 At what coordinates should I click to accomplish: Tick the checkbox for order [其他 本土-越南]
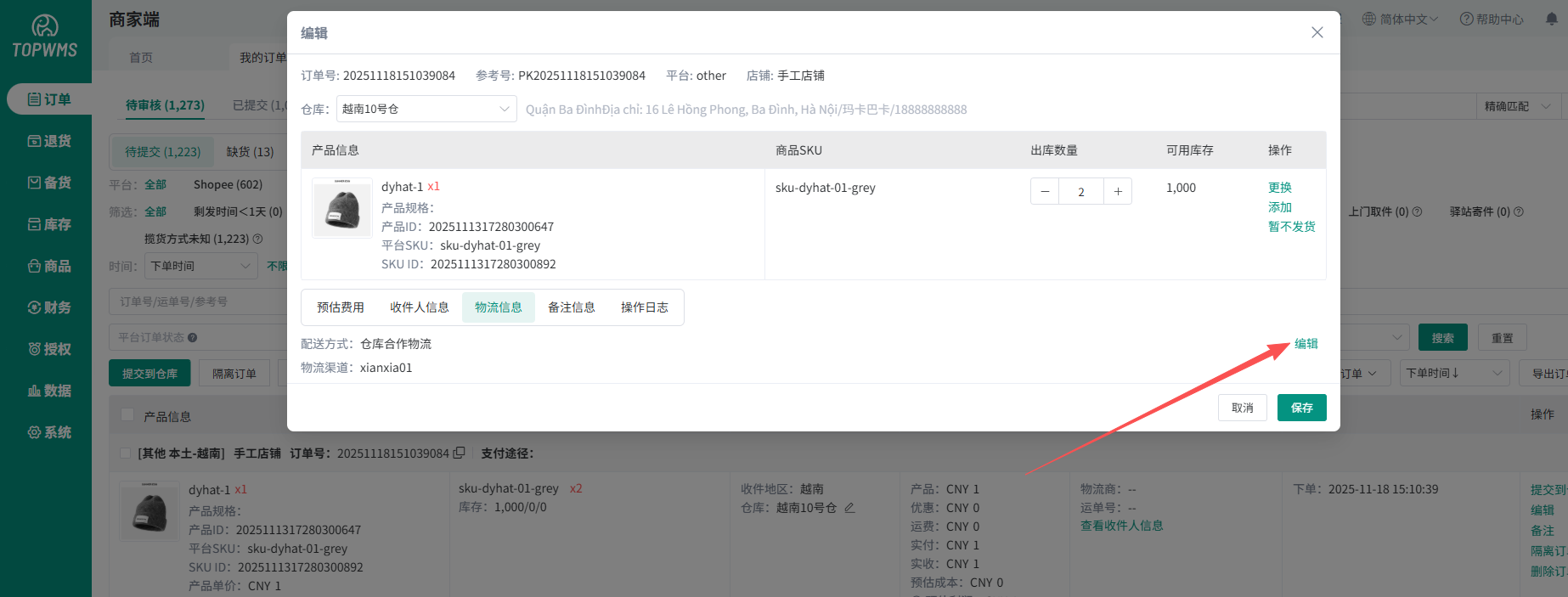point(125,453)
